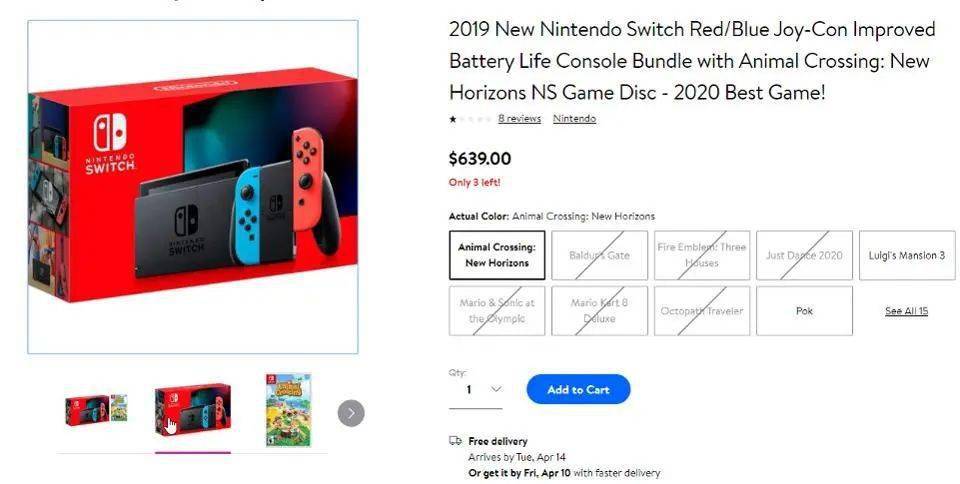The image size is (960, 484).
Task: Open the Qty quantity dropdown
Action: [x=476, y=390]
